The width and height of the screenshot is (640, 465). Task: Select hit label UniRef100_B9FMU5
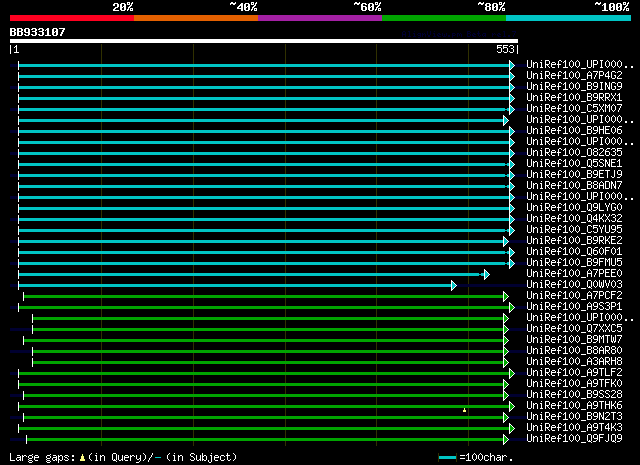[x=574, y=263]
